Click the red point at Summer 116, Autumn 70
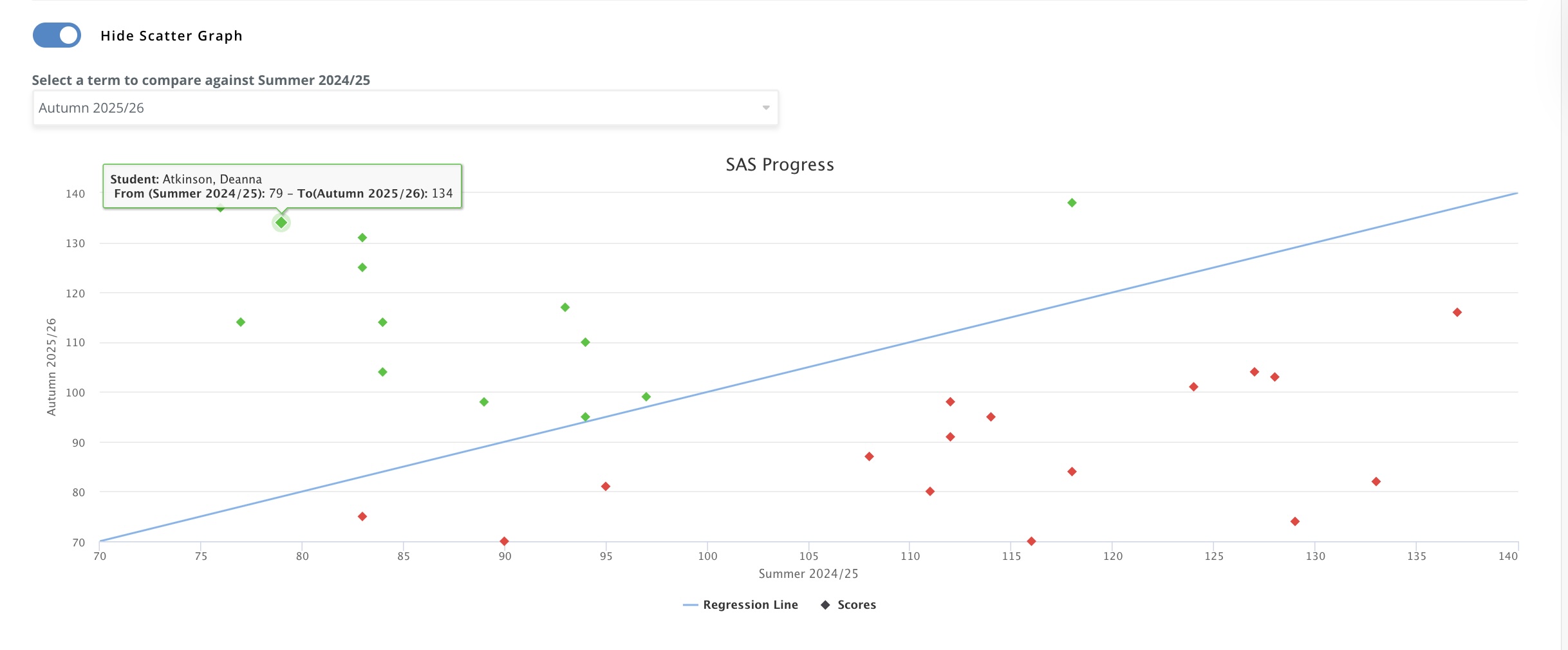1568x650 pixels. point(1031,541)
